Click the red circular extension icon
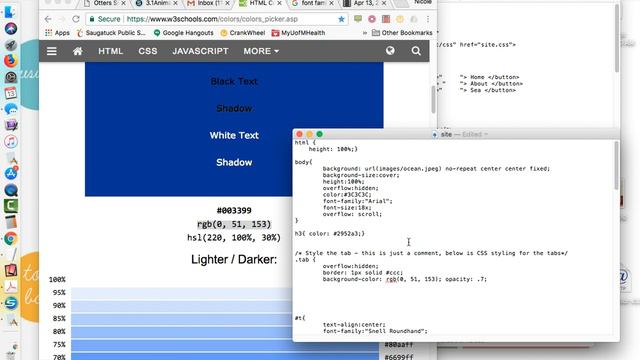Image resolution: width=640 pixels, height=360 pixels. click(372, 19)
